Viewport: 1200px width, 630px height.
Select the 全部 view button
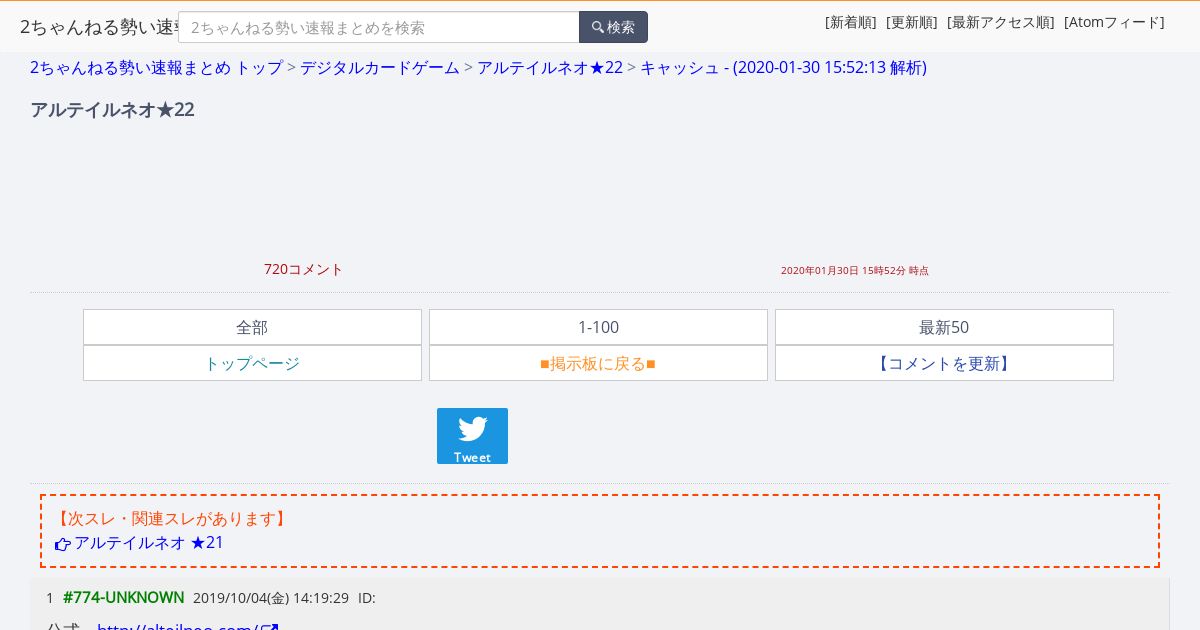252,327
